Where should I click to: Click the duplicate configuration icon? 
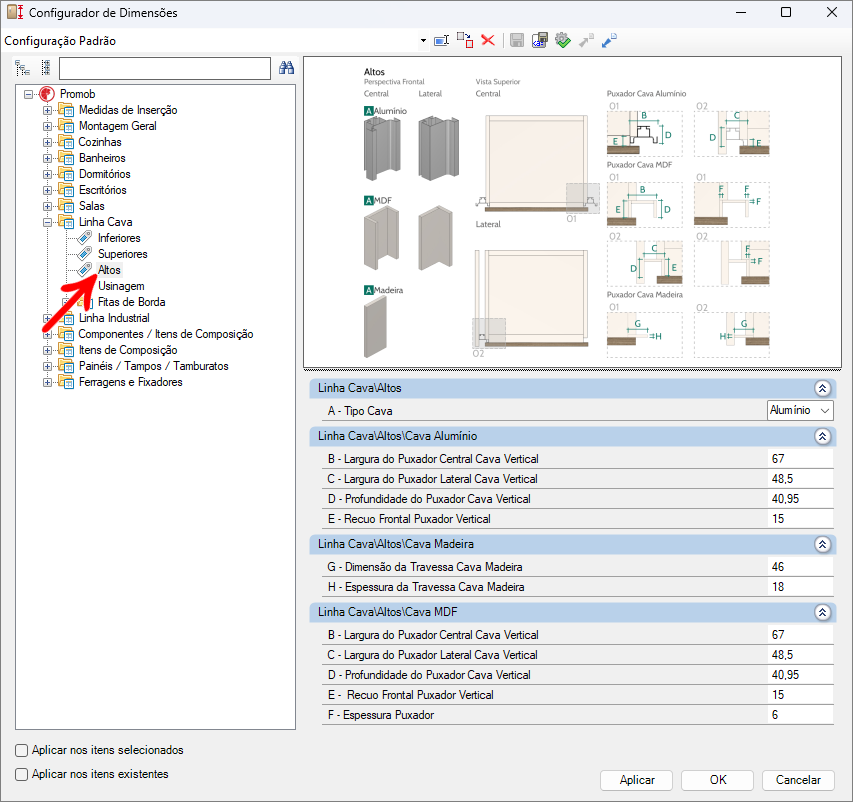click(x=465, y=40)
